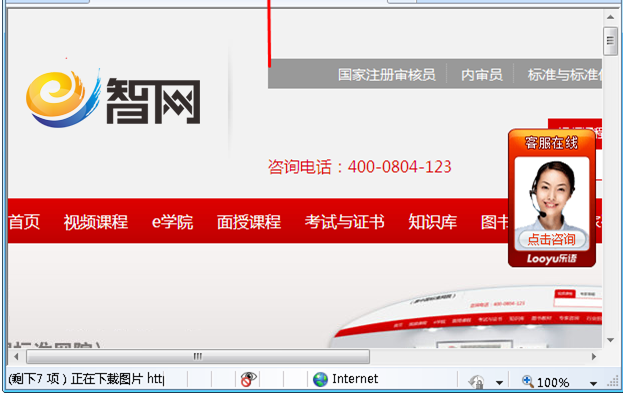Select the 考试与证书 menu item
The height and width of the screenshot is (393, 623).
(344, 222)
